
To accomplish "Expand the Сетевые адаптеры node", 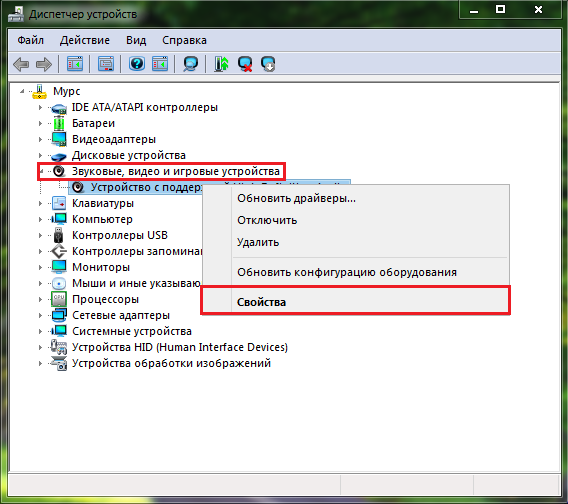I will tap(40, 315).
